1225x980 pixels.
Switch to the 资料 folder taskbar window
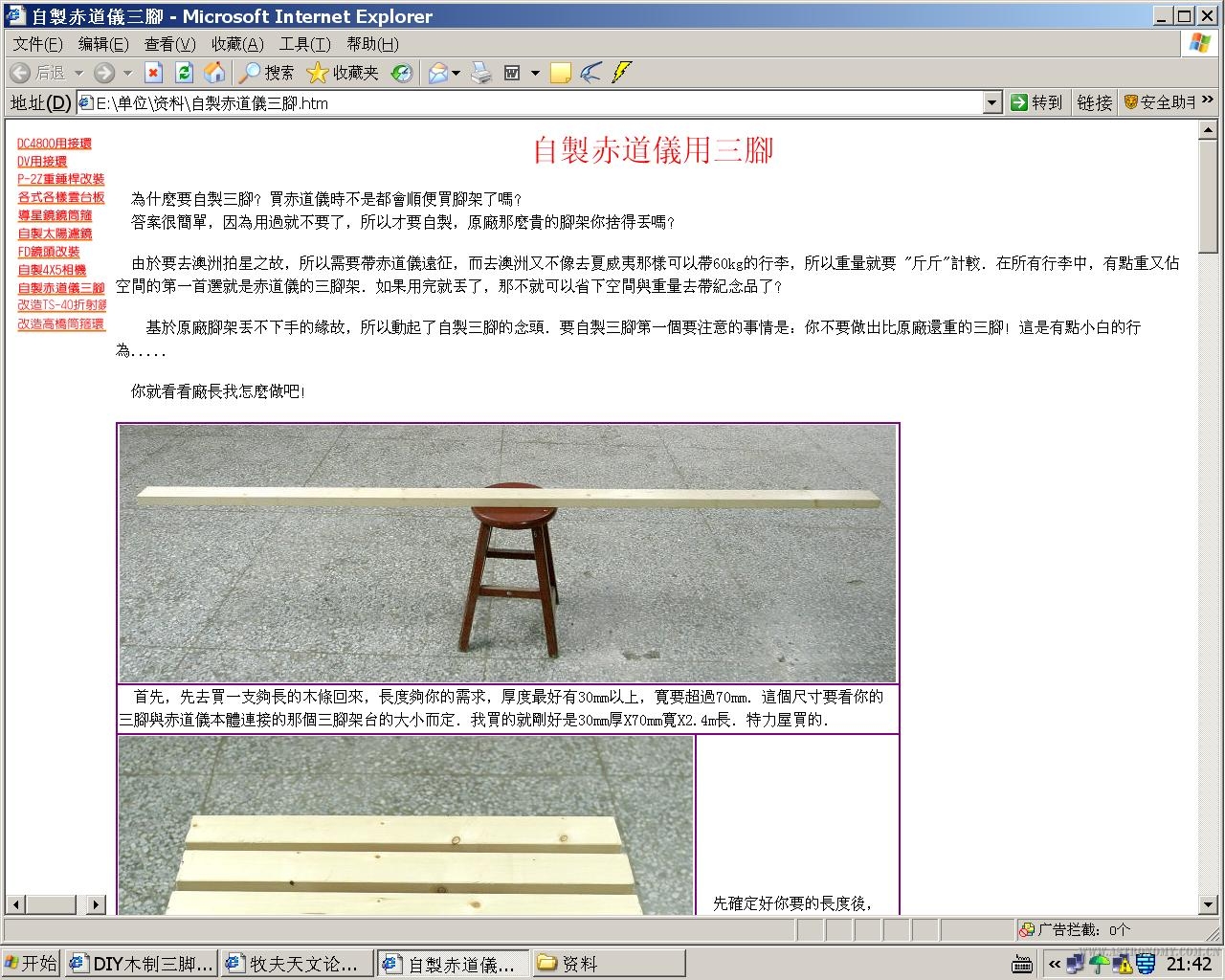tap(609, 964)
